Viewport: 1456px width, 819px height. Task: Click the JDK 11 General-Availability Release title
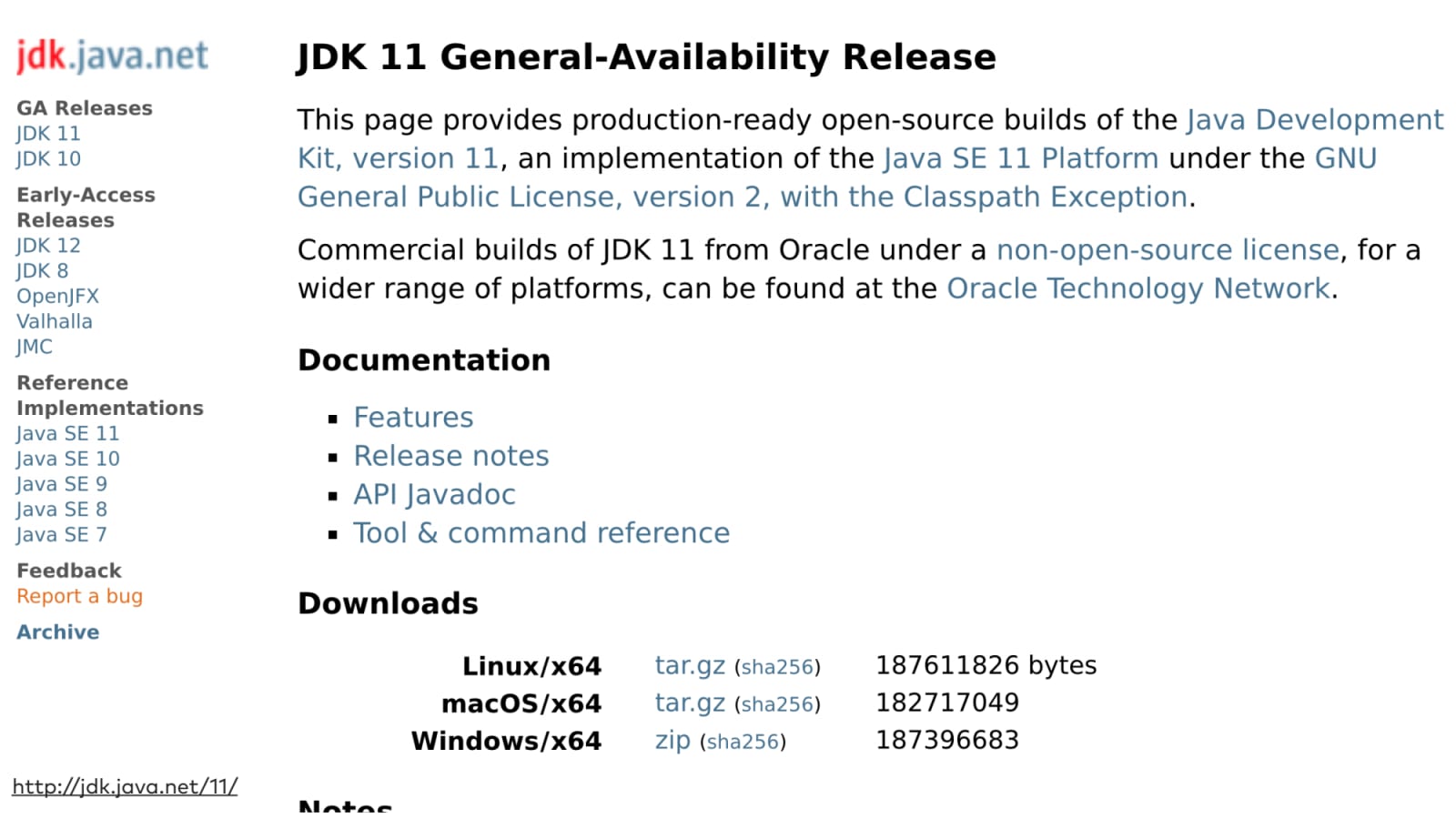tap(647, 57)
